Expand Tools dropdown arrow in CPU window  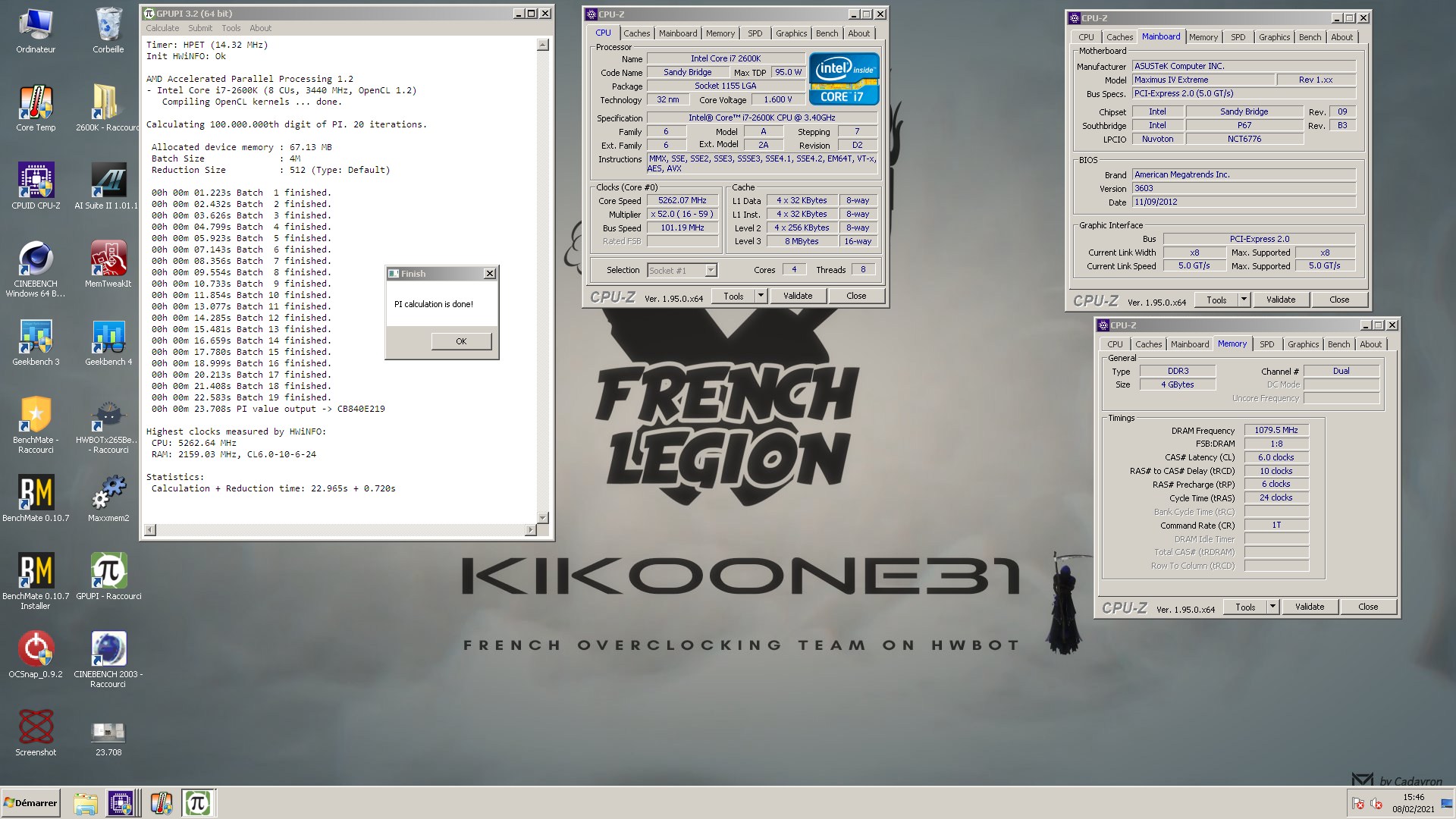coord(761,296)
